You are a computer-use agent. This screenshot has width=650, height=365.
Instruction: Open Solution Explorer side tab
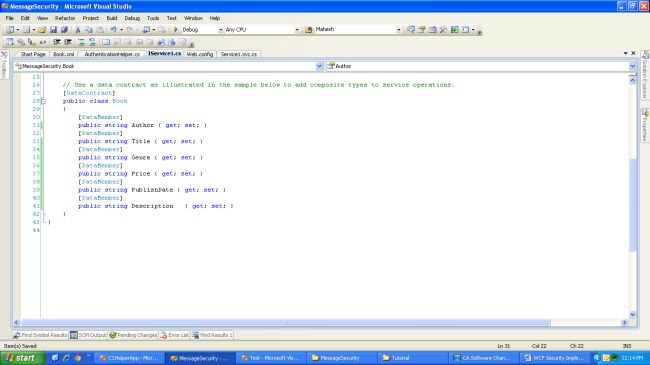pos(645,75)
